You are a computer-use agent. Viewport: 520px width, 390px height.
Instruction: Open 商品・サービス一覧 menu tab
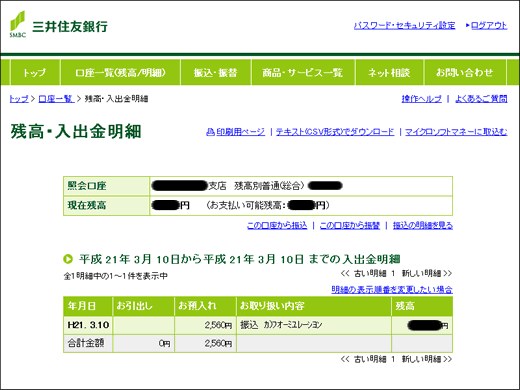click(303, 72)
